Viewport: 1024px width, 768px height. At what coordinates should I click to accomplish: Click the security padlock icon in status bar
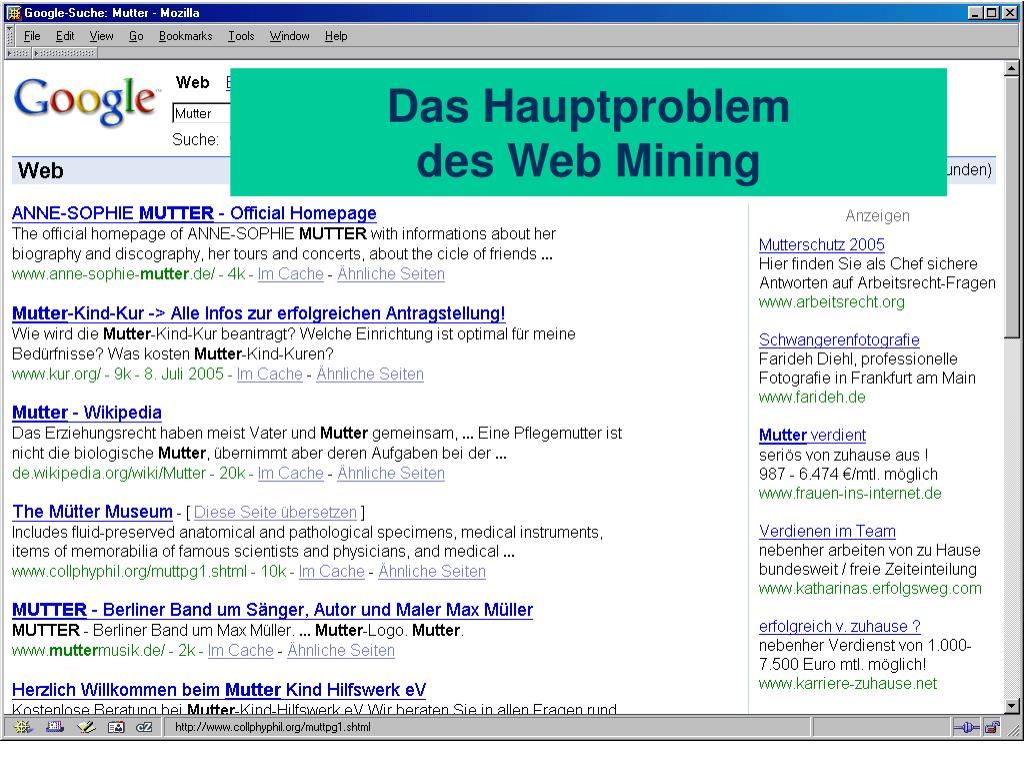992,727
